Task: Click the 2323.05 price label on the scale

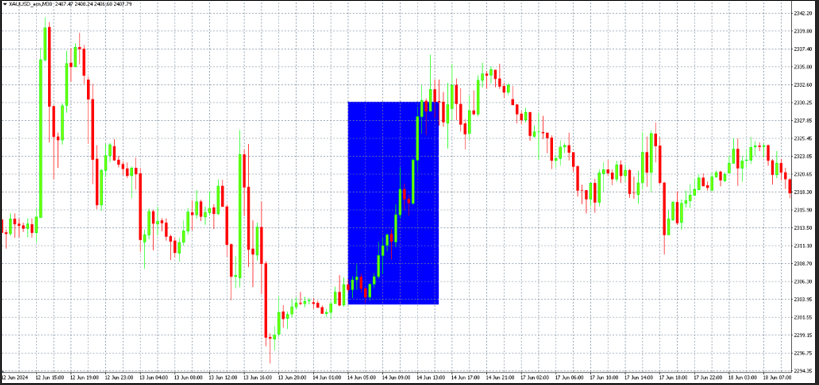Action: click(803, 156)
